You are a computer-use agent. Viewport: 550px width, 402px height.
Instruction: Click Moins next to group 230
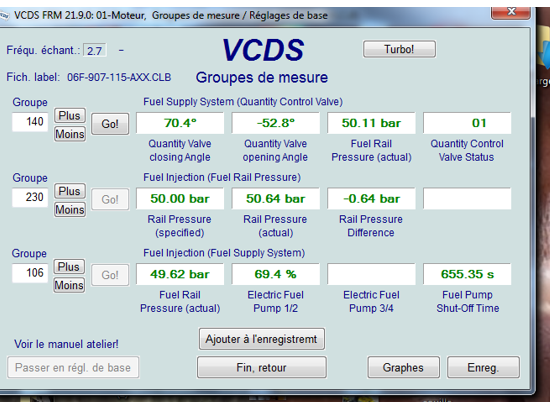pos(69,210)
